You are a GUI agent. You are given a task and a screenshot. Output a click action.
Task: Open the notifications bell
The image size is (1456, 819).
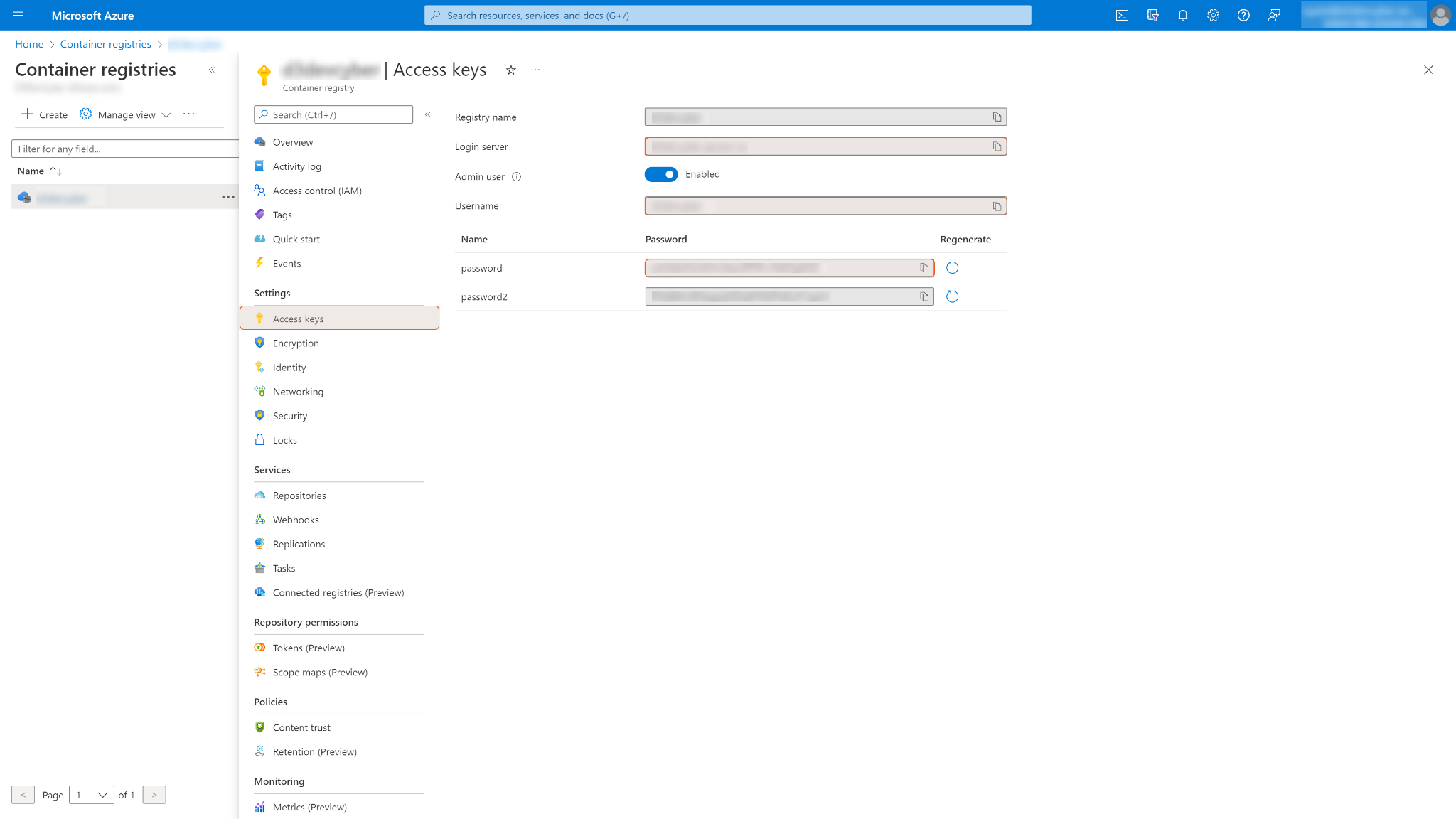coord(1183,16)
